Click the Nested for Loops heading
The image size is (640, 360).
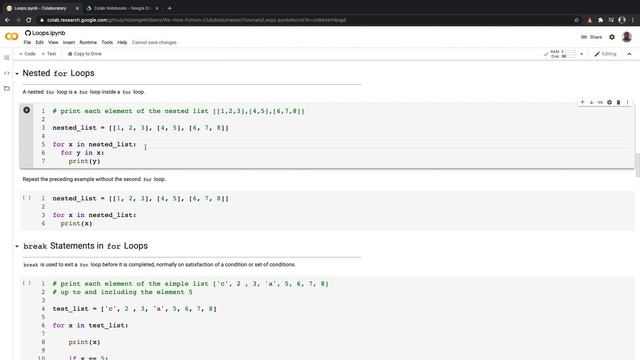point(58,73)
